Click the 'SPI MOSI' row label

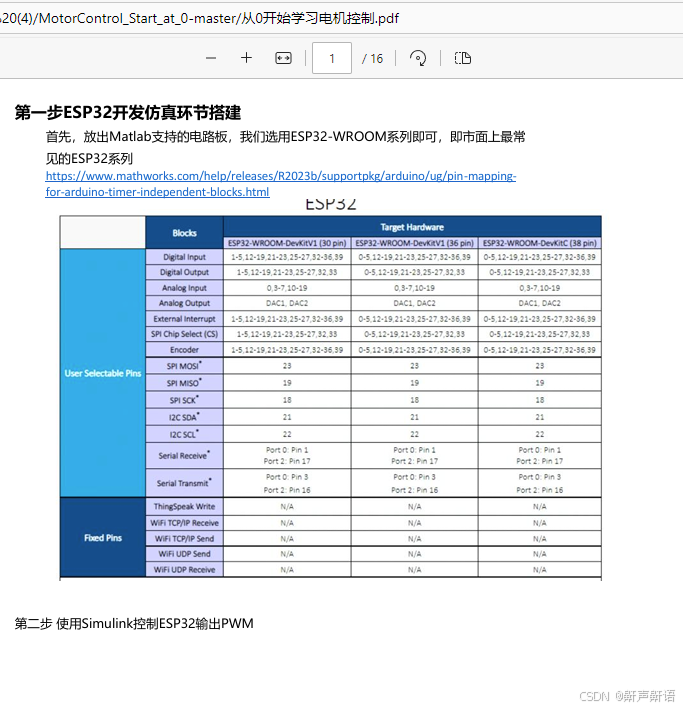(x=184, y=365)
